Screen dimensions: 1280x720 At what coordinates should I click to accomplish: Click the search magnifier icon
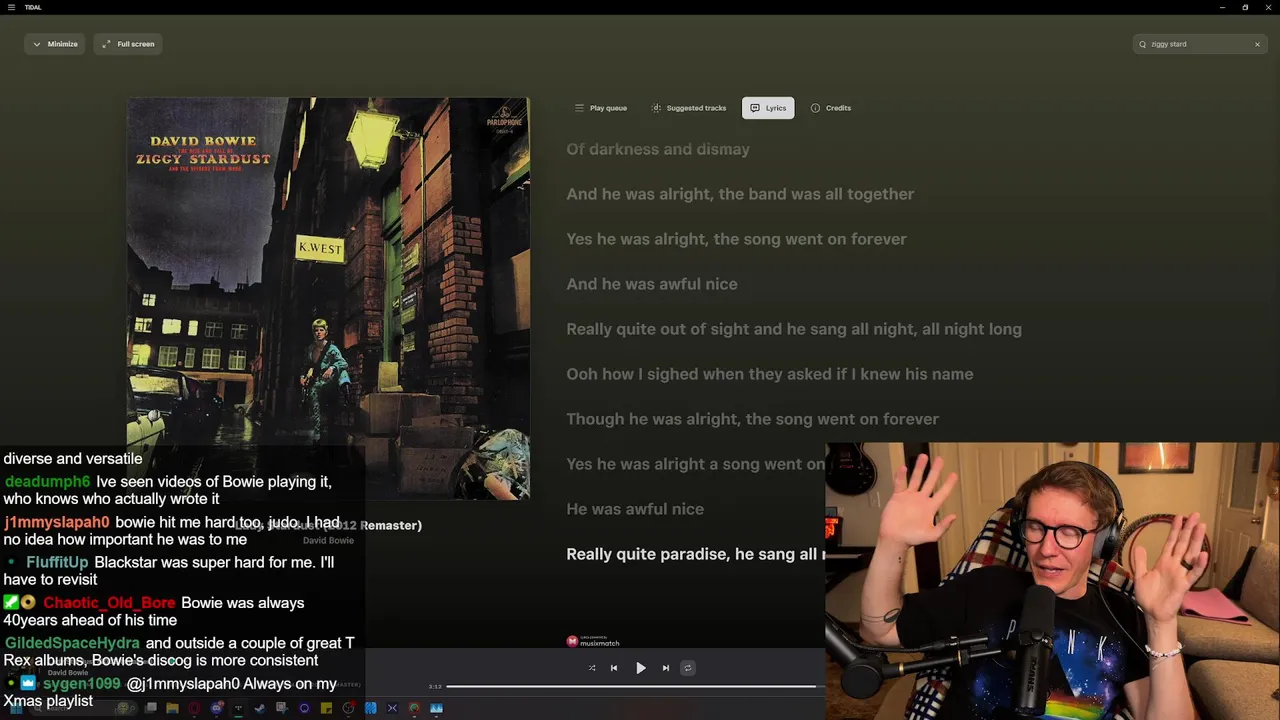pos(1143,44)
